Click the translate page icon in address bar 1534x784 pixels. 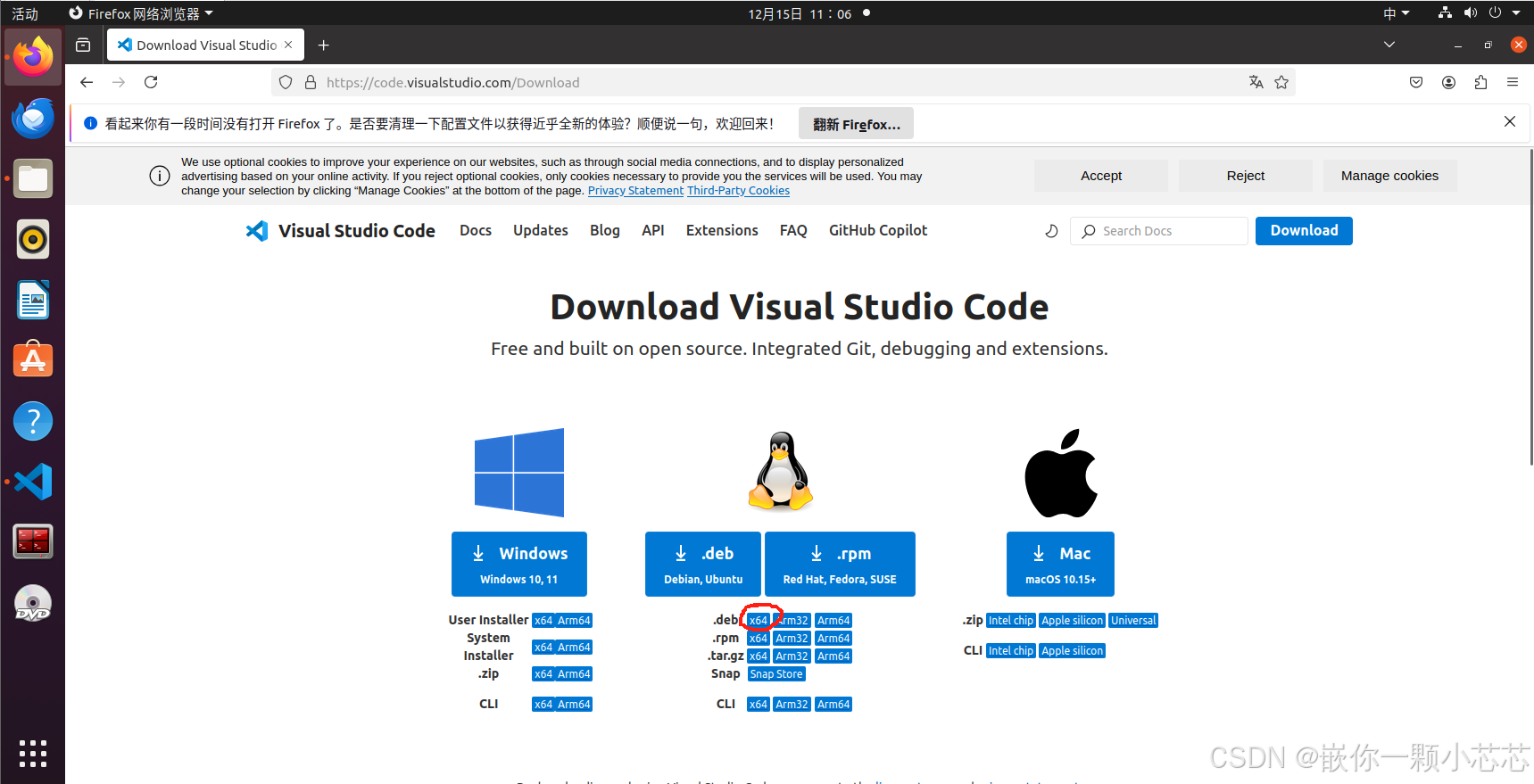[1256, 82]
